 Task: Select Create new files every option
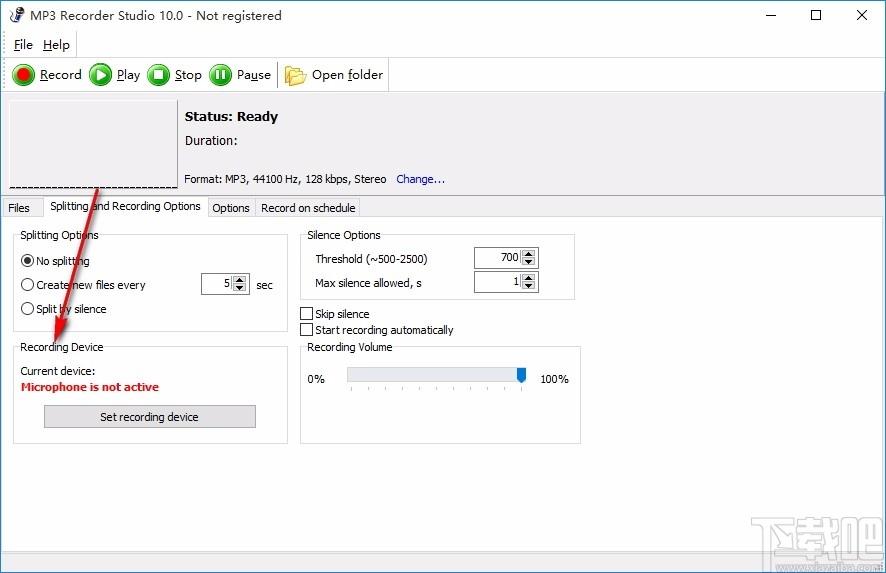pyautogui.click(x=27, y=285)
